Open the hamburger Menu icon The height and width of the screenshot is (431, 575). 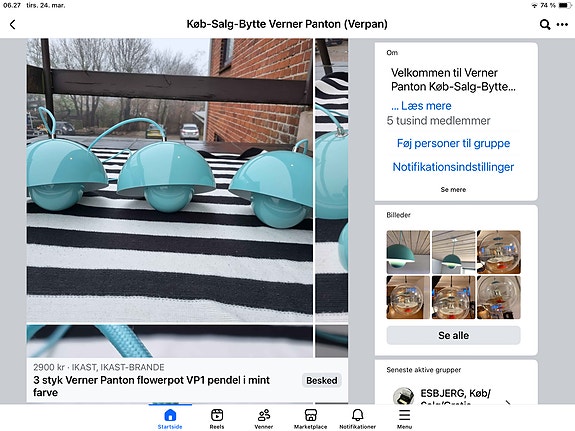pos(404,419)
